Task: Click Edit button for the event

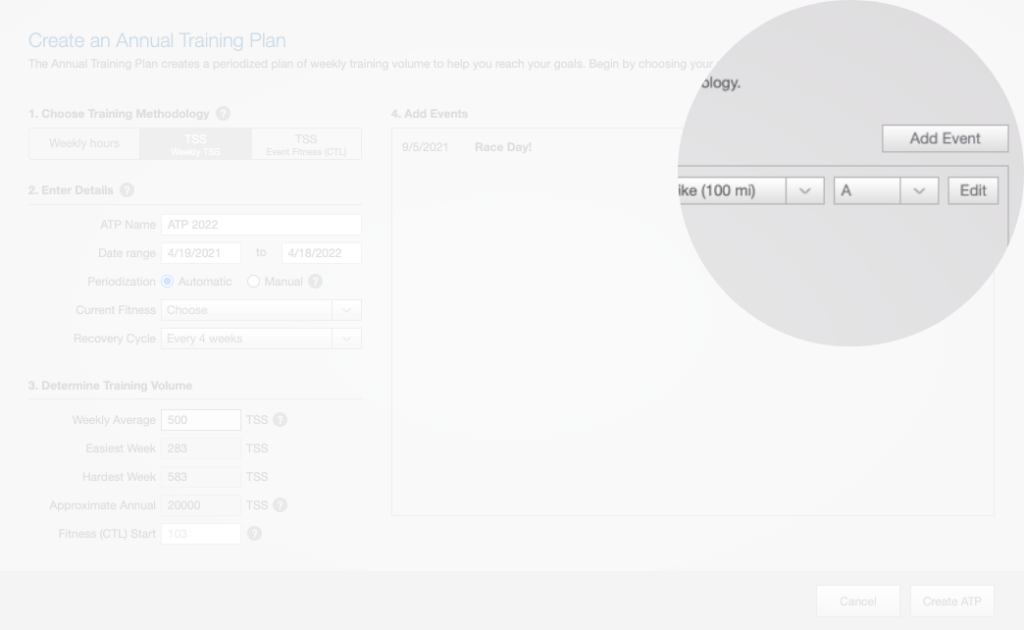Action: pyautogui.click(x=972, y=191)
